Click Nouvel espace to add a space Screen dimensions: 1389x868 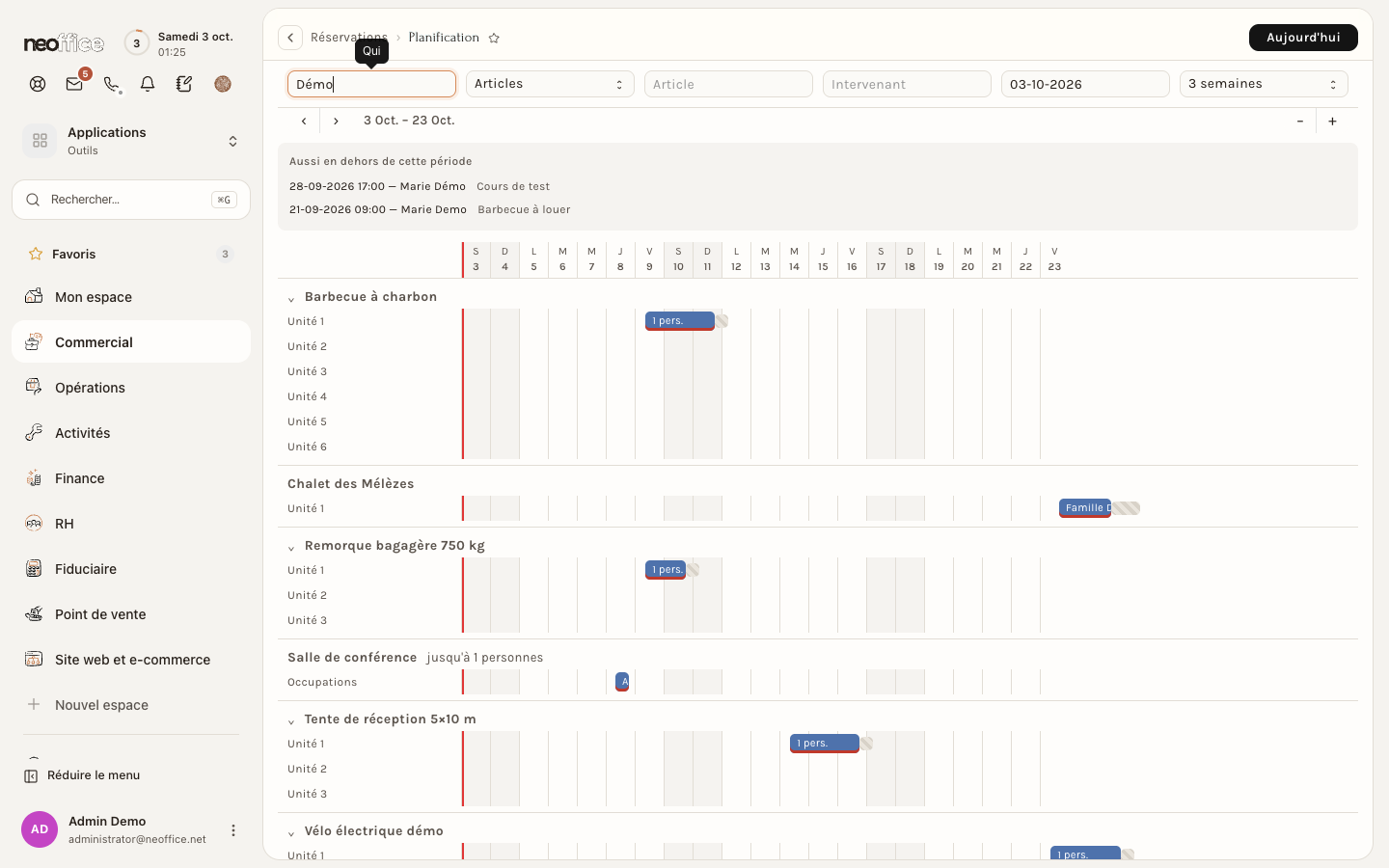(131, 705)
